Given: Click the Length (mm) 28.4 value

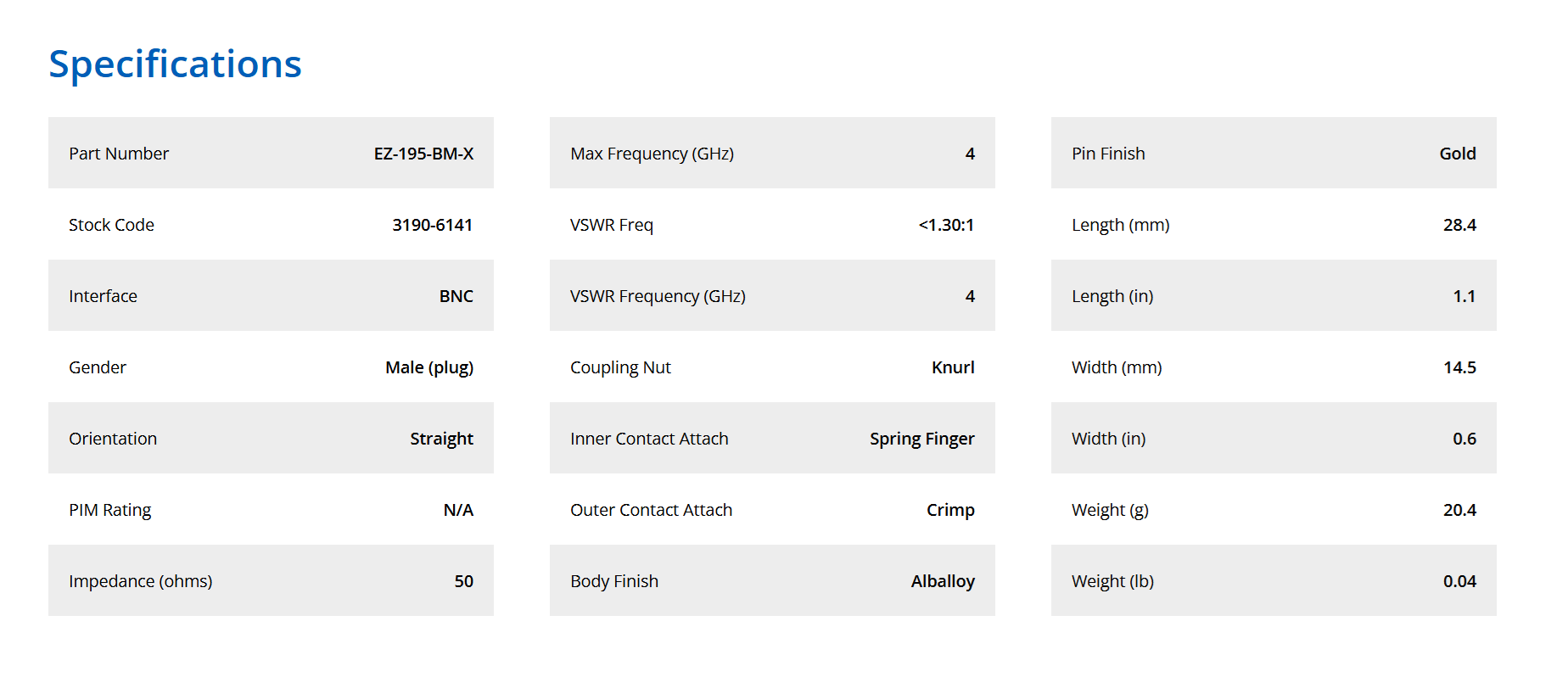Looking at the screenshot, I should (1459, 225).
